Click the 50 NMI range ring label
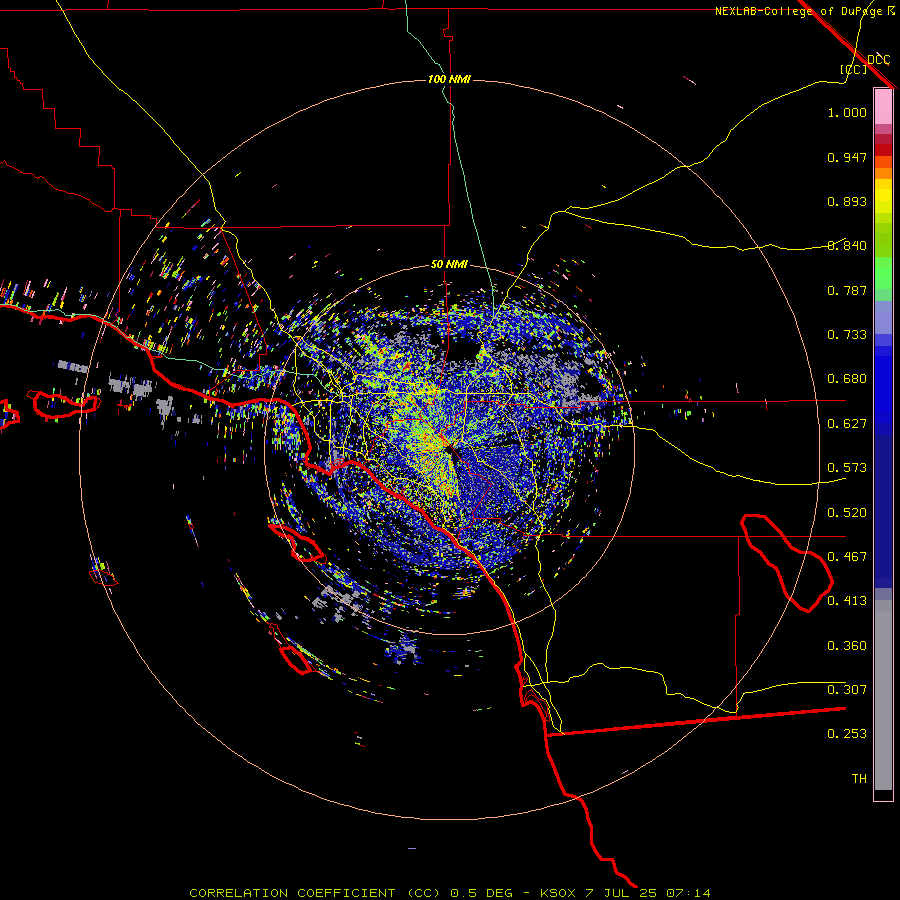Screen dimensions: 900x900 pyautogui.click(x=449, y=265)
